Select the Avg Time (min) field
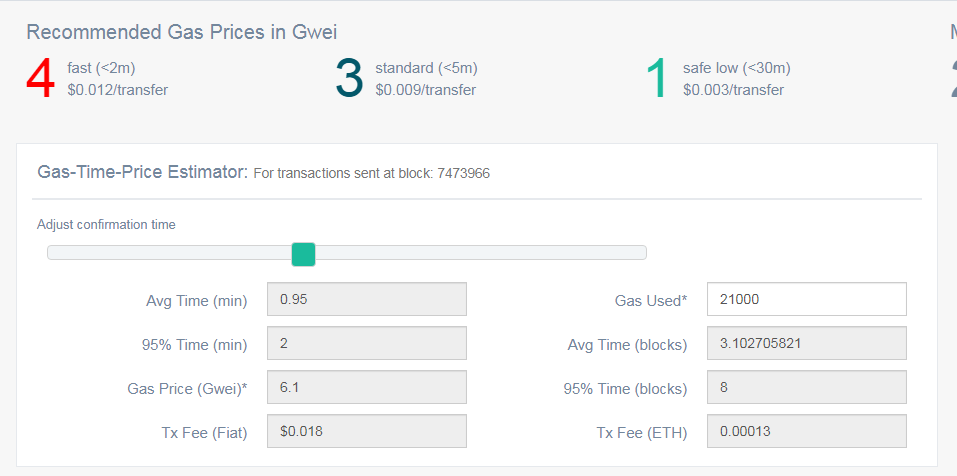Image resolution: width=957 pixels, height=476 pixels. pyautogui.click(x=366, y=299)
